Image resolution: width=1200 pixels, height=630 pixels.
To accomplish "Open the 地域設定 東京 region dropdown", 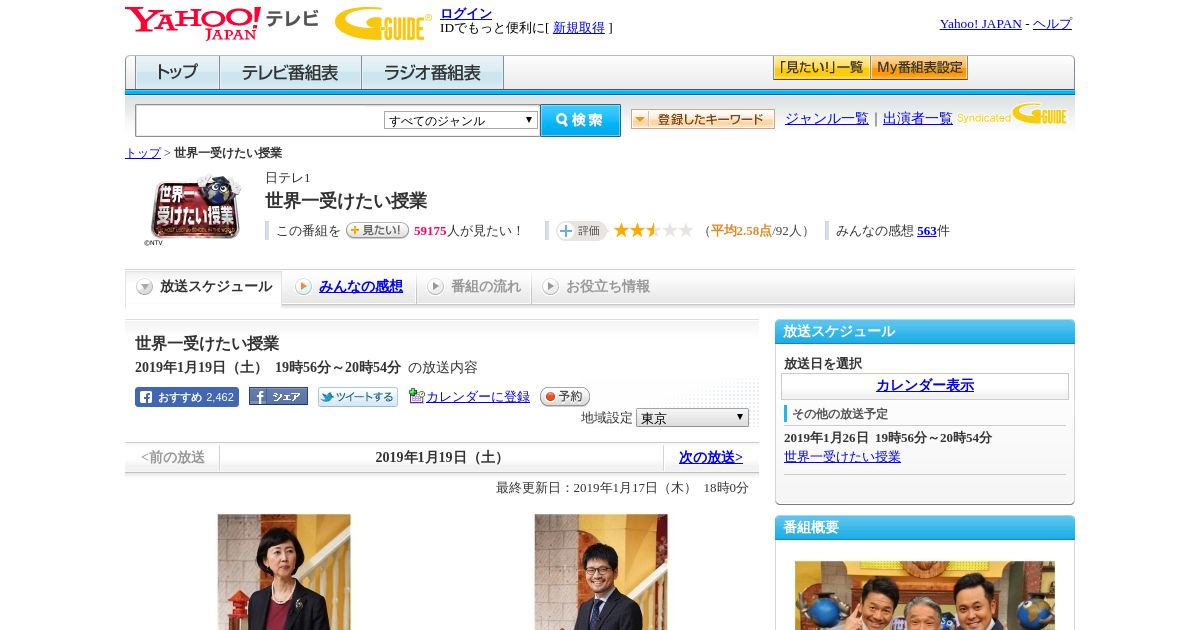I will (692, 418).
